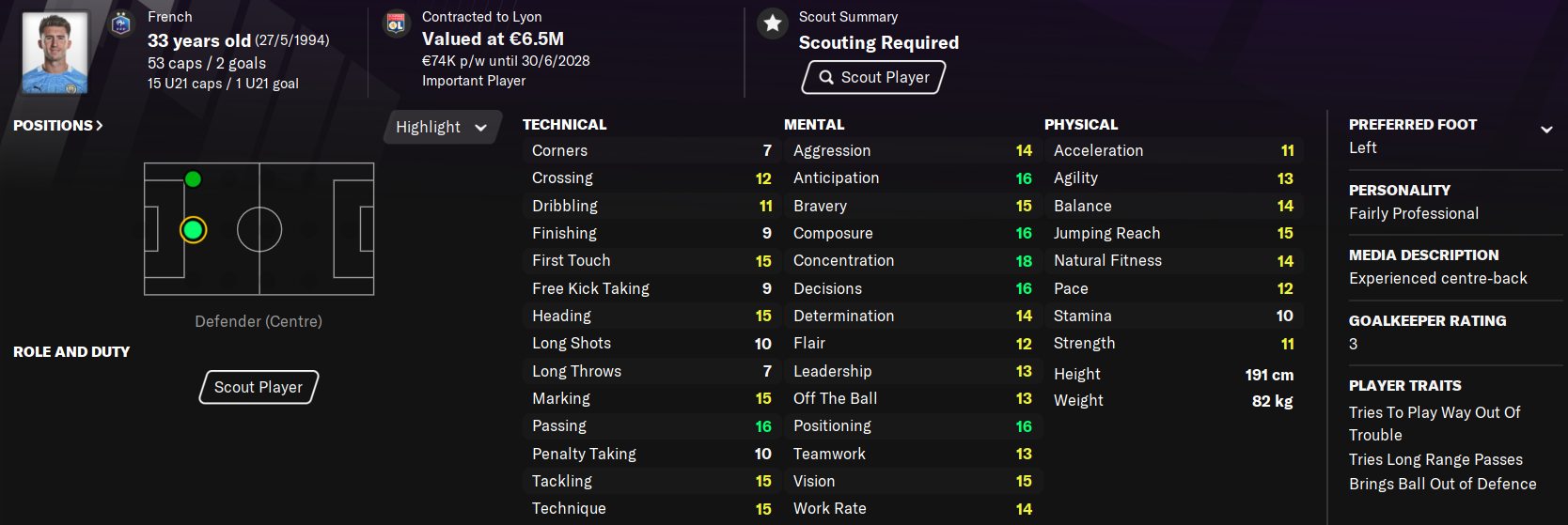
Task: Select the Concentration attribute row
Action: pos(911,260)
